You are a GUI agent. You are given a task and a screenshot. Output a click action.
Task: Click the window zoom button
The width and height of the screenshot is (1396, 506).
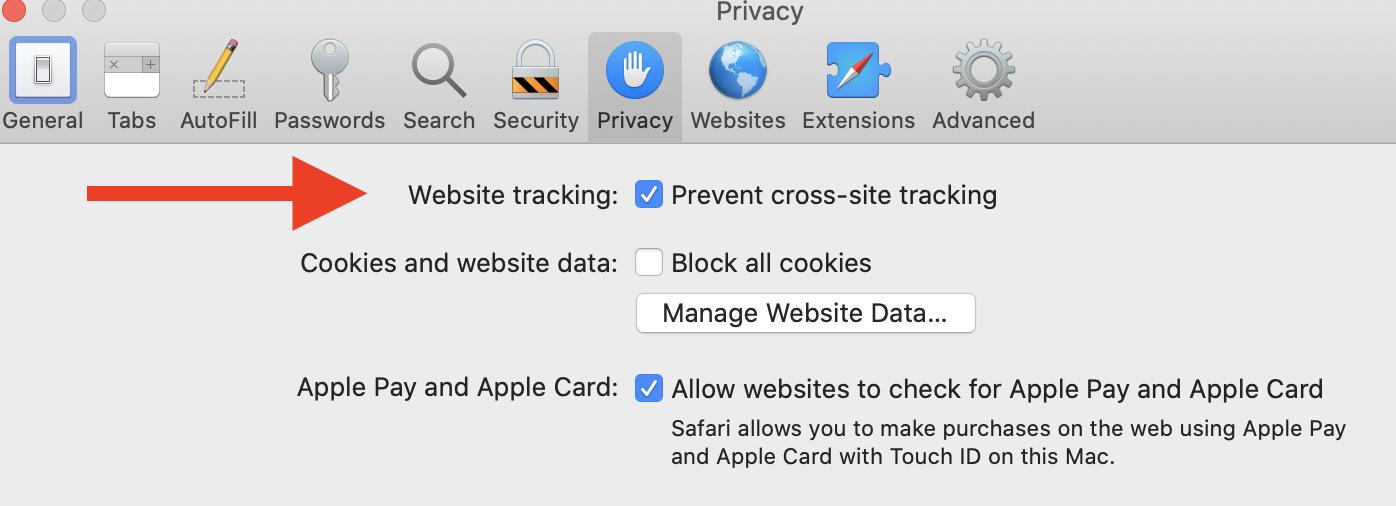pyautogui.click(x=94, y=10)
